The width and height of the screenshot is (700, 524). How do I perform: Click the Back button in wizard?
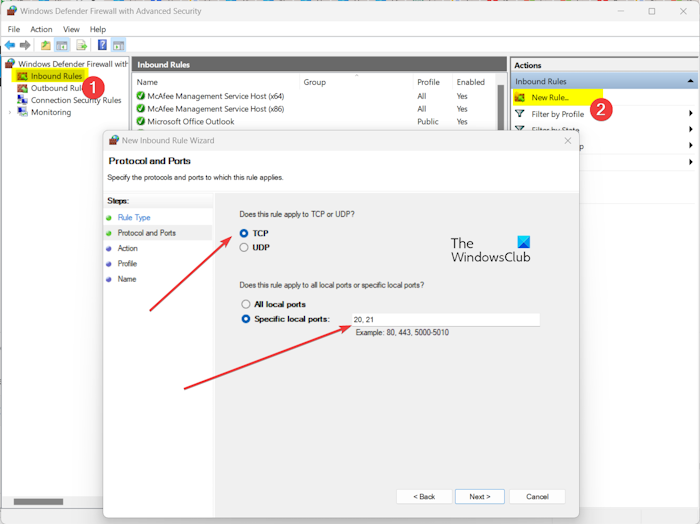coord(424,497)
